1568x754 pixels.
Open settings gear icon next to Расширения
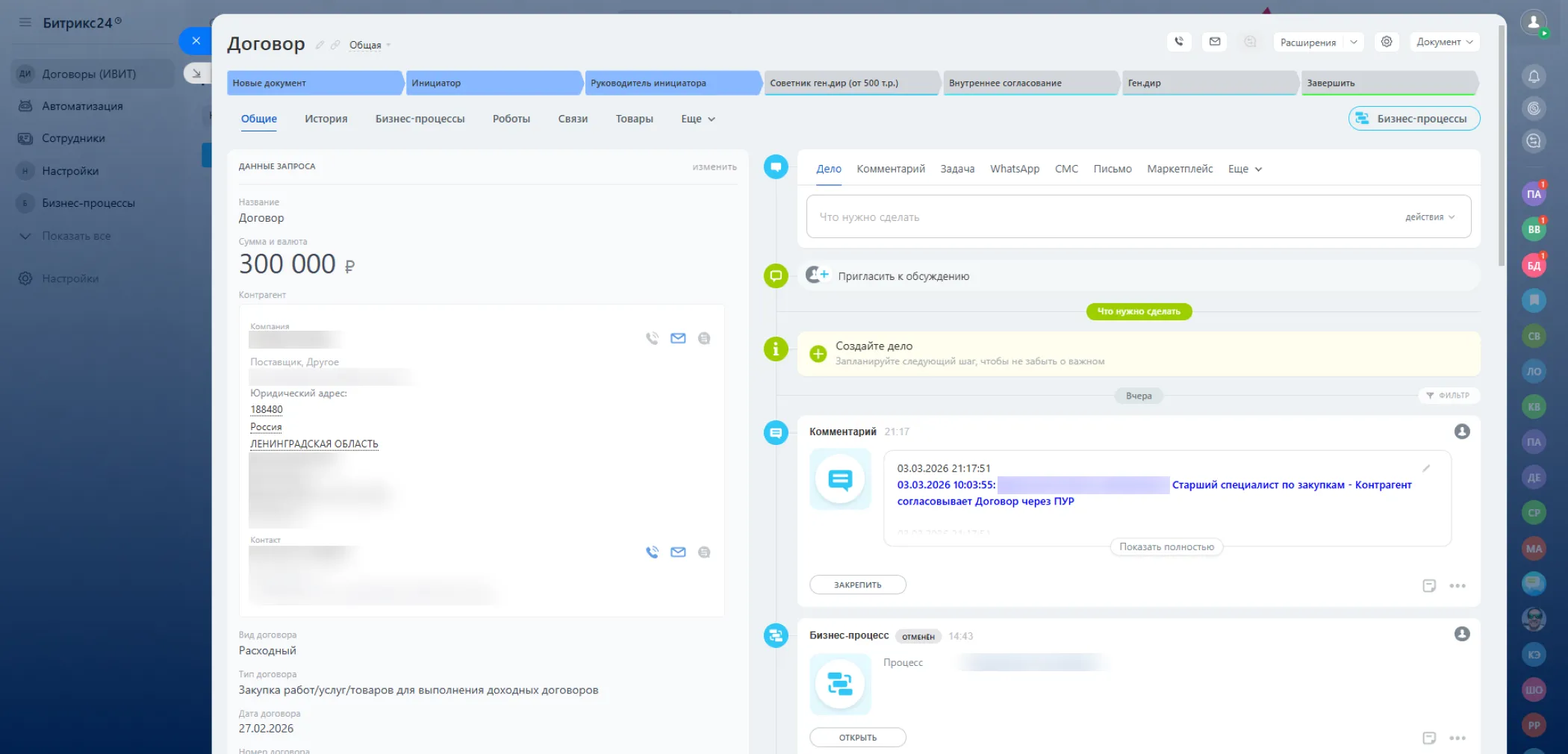coord(1387,42)
